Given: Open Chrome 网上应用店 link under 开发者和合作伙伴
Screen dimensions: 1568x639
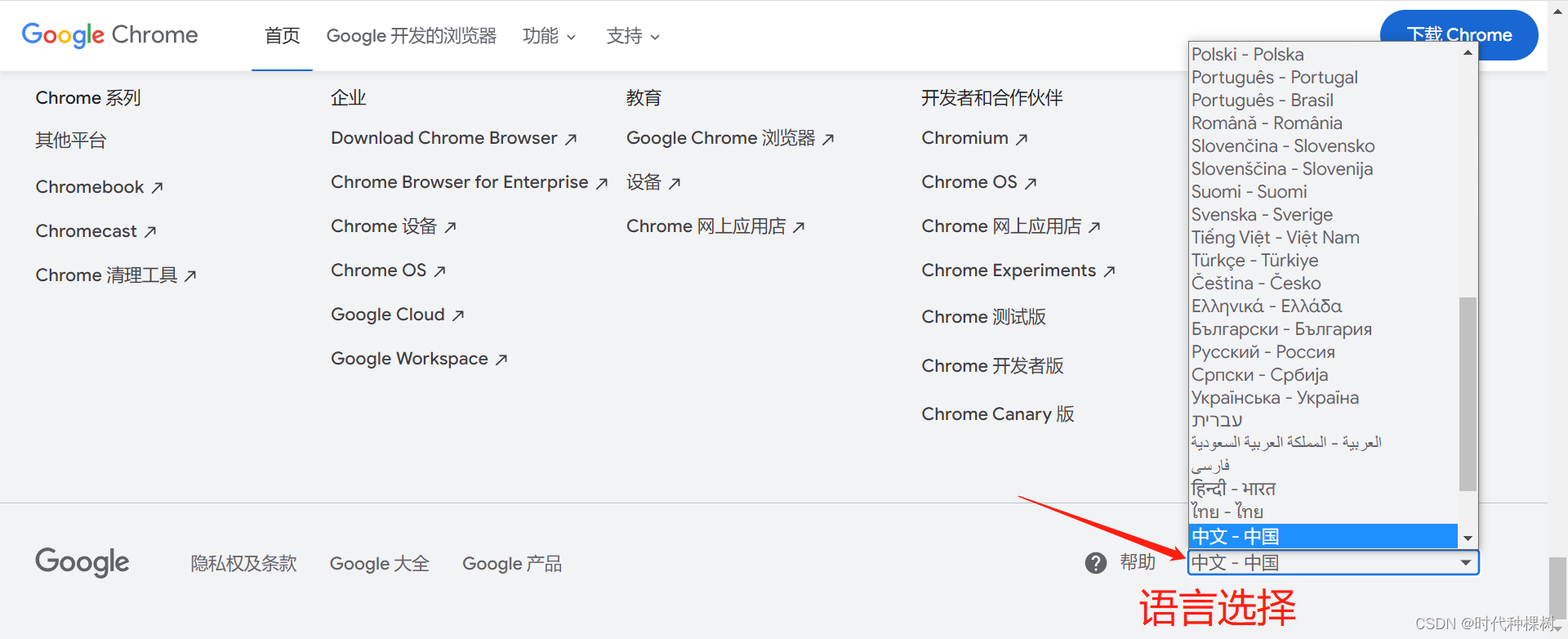Looking at the screenshot, I should pos(1011,226).
